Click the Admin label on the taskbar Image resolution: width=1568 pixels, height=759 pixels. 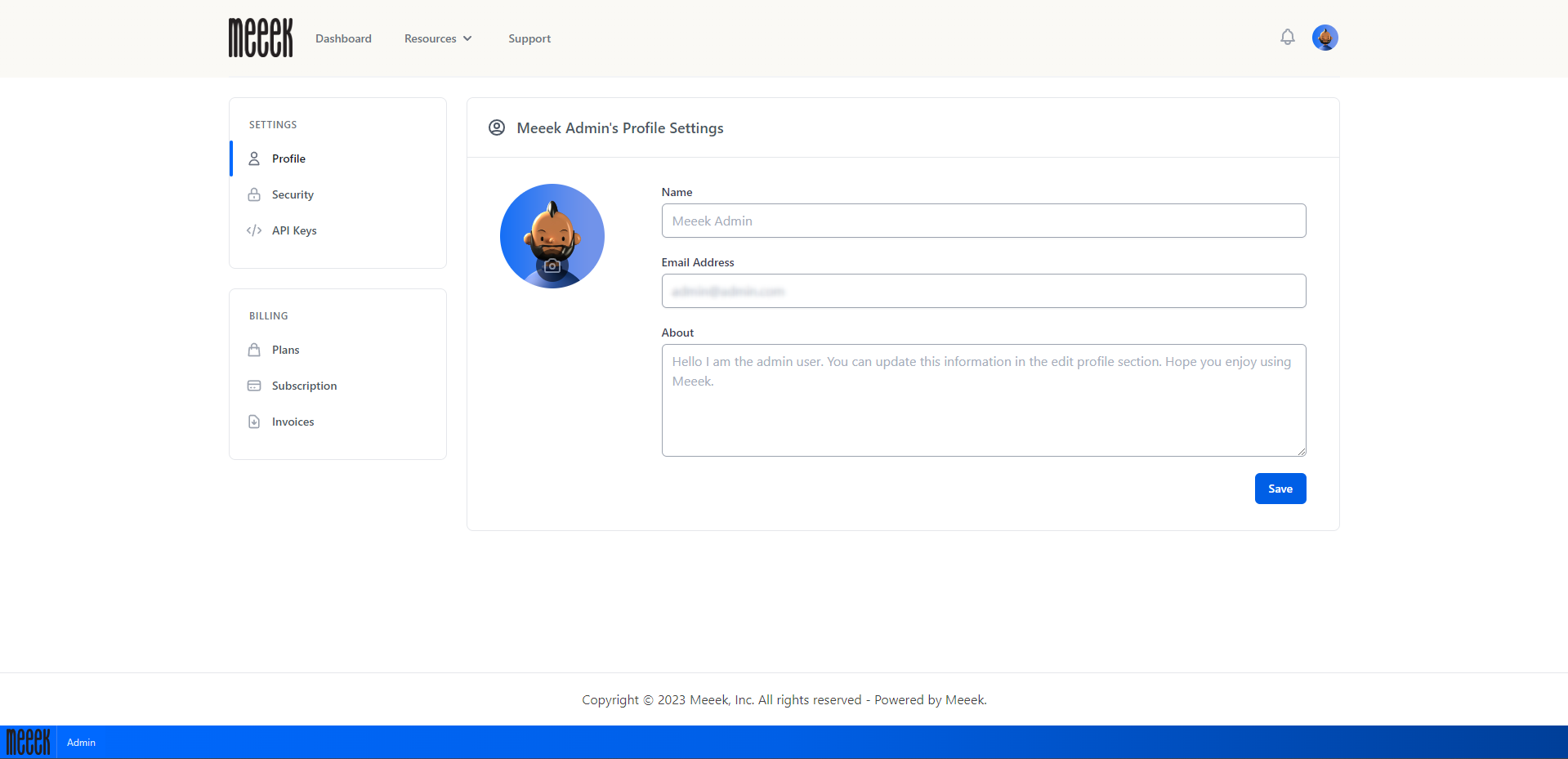81,742
